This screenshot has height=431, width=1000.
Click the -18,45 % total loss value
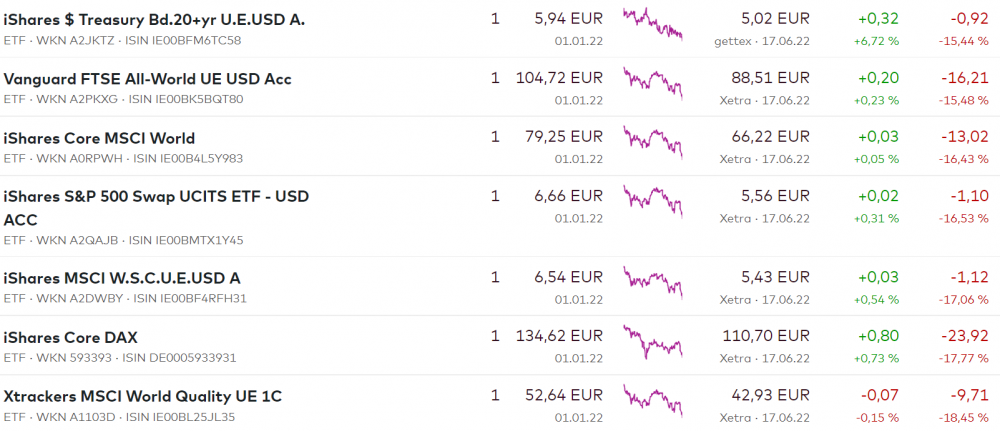tap(966, 417)
